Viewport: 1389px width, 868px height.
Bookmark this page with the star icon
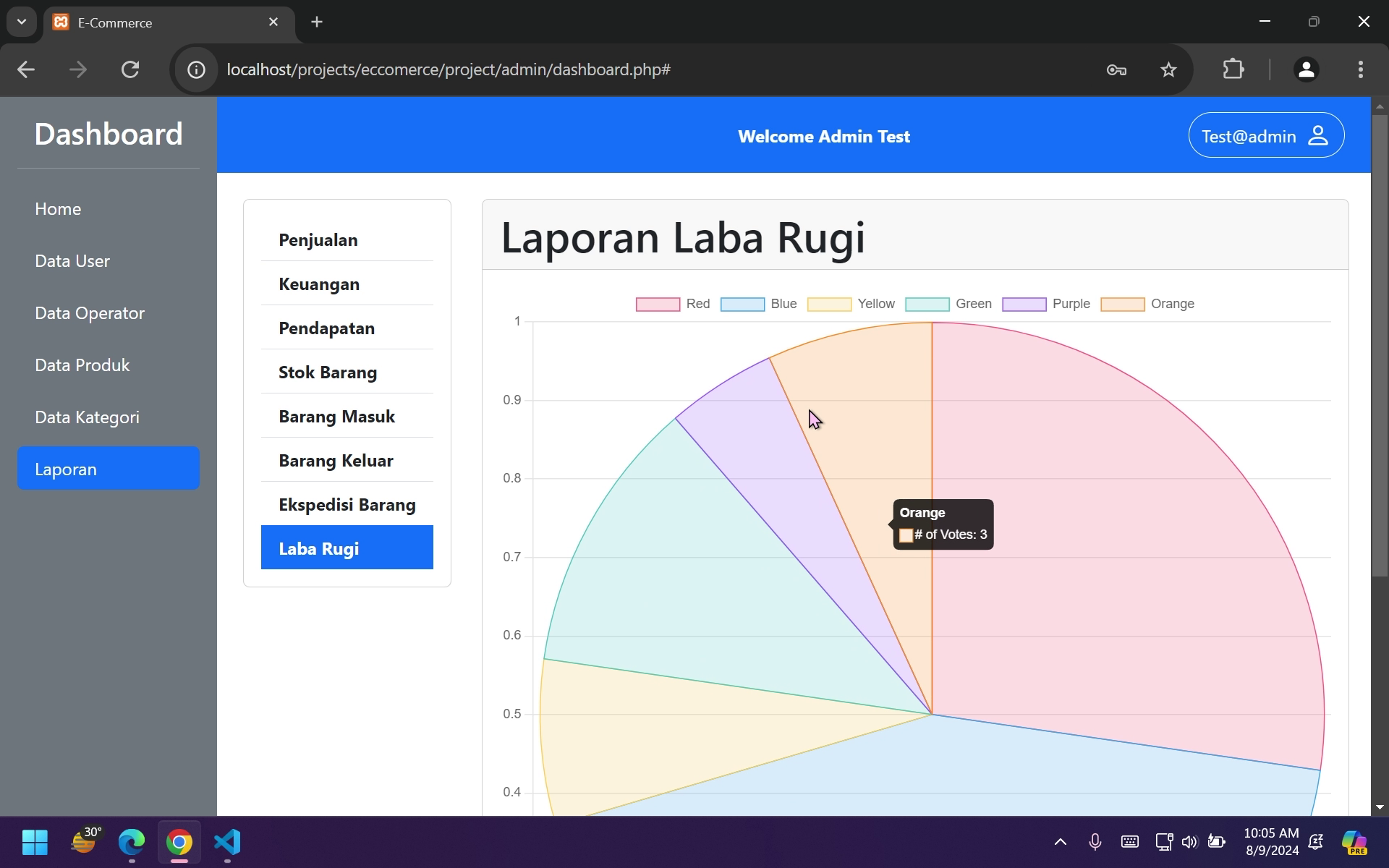tap(1168, 69)
